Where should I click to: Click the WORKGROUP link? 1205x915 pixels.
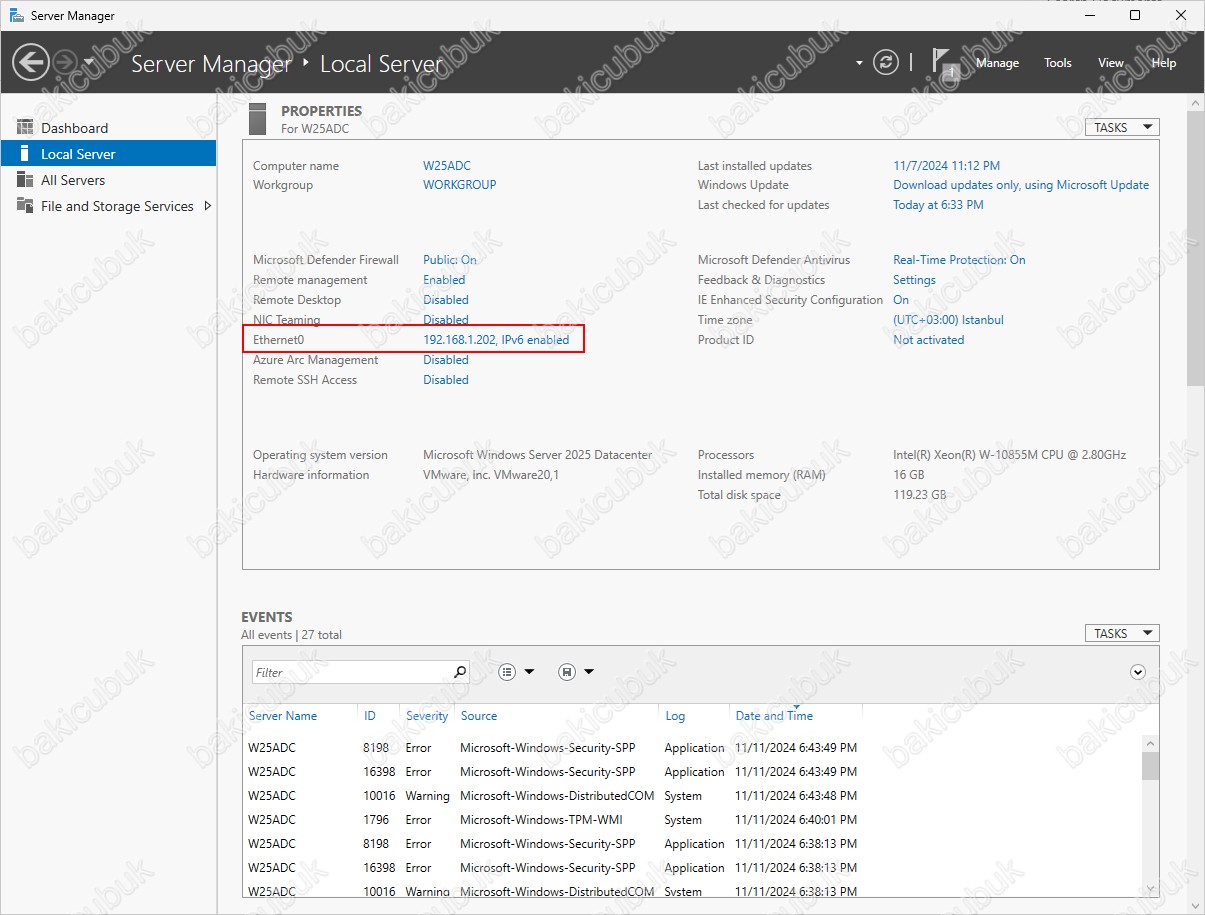(460, 185)
